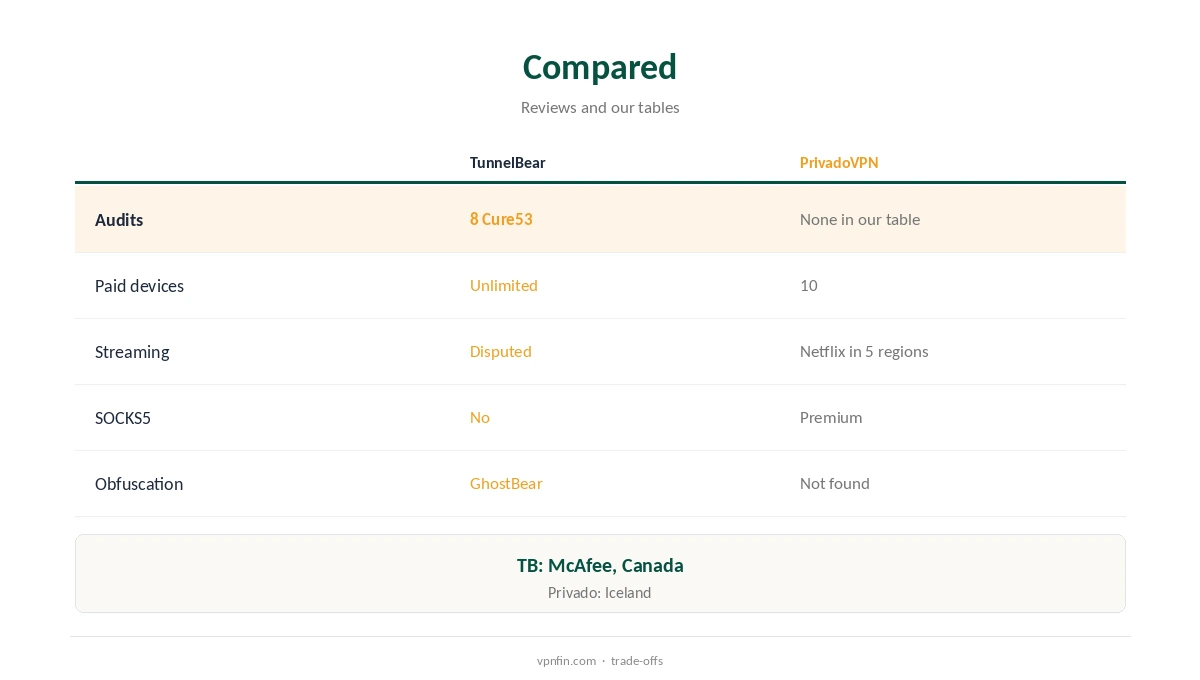This screenshot has width=1200, height=680.
Task: Click the 'trade-offs' footer text
Action: point(637,661)
